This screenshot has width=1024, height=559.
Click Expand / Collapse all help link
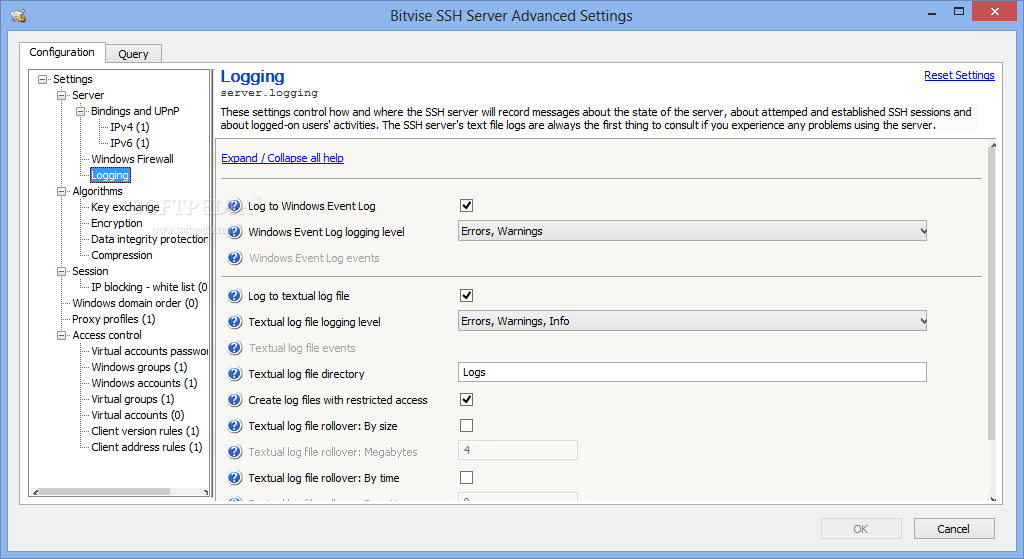pos(282,158)
